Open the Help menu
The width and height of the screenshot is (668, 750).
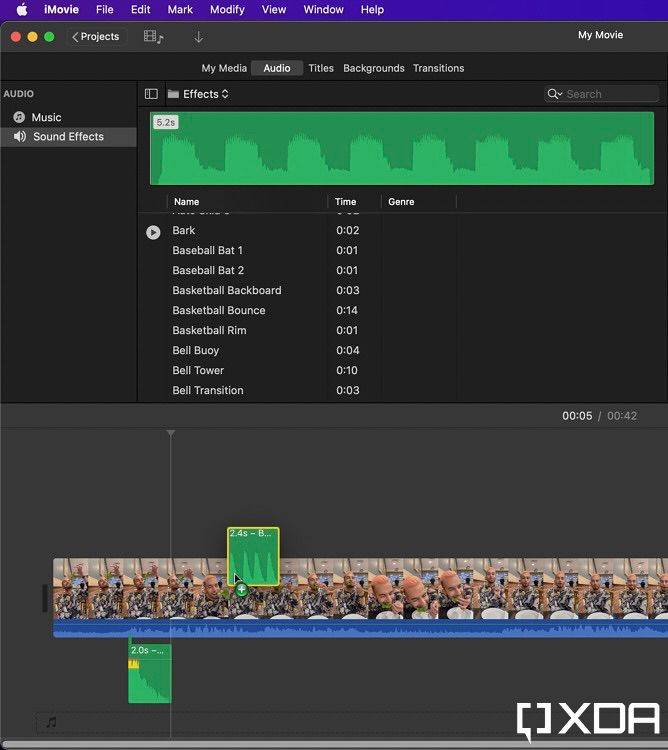click(372, 10)
